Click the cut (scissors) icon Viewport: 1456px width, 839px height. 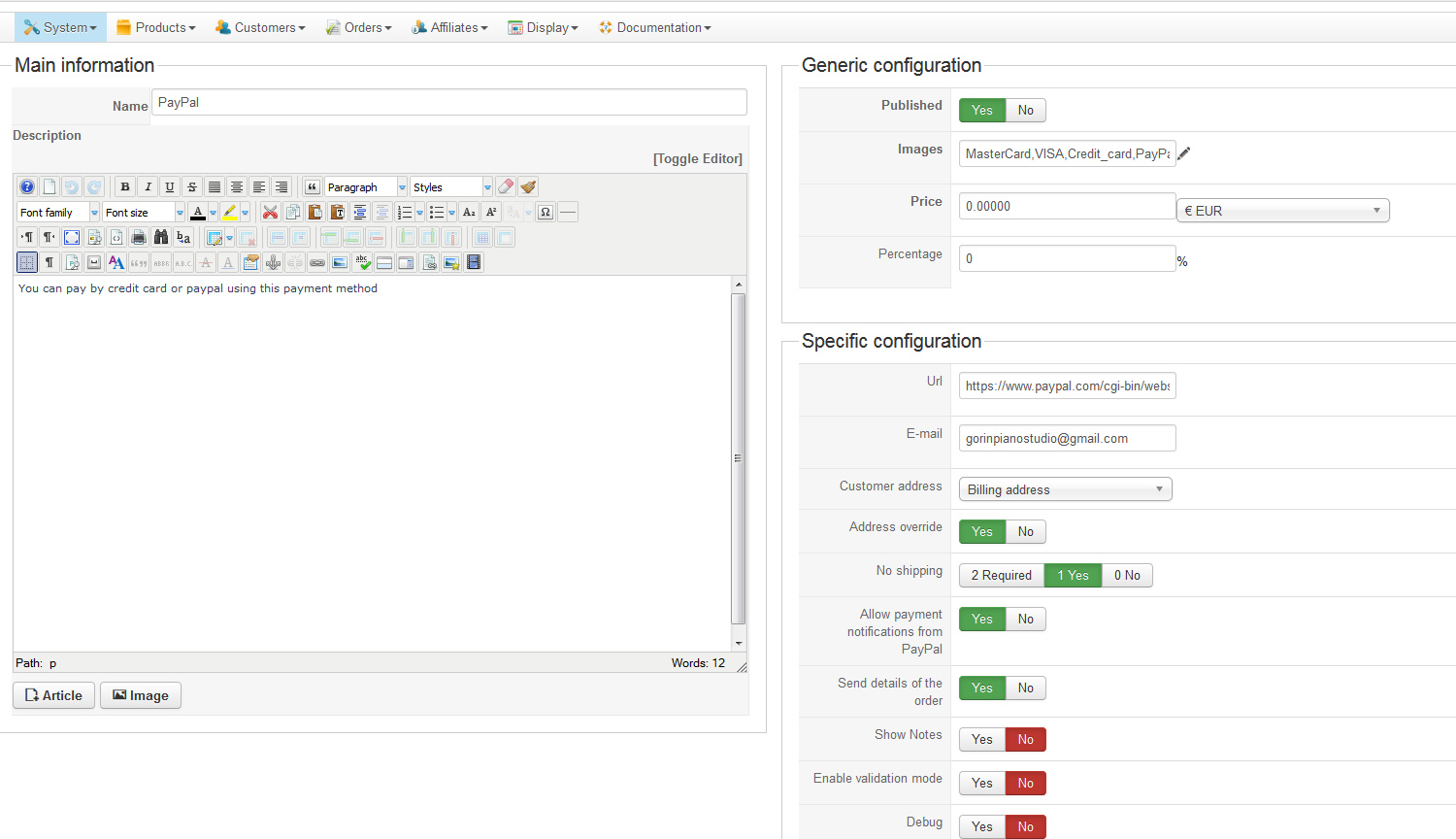click(x=271, y=213)
